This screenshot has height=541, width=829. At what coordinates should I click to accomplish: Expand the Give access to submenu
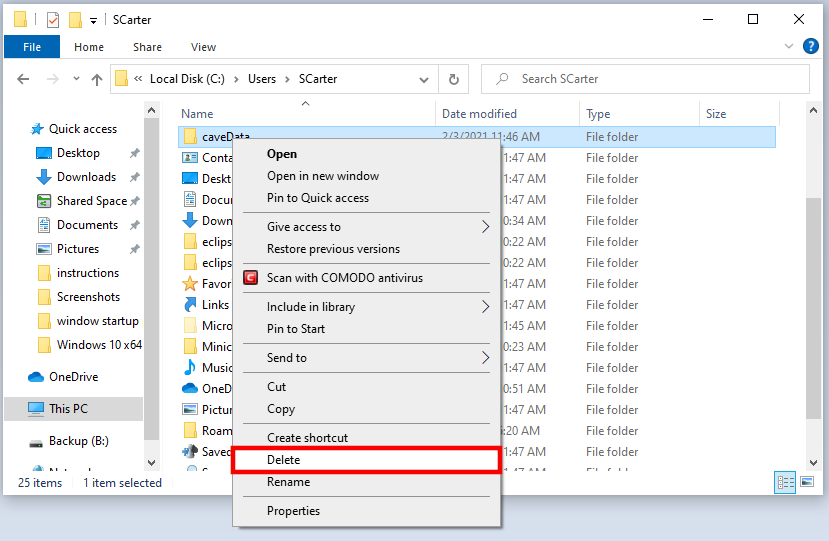click(366, 227)
